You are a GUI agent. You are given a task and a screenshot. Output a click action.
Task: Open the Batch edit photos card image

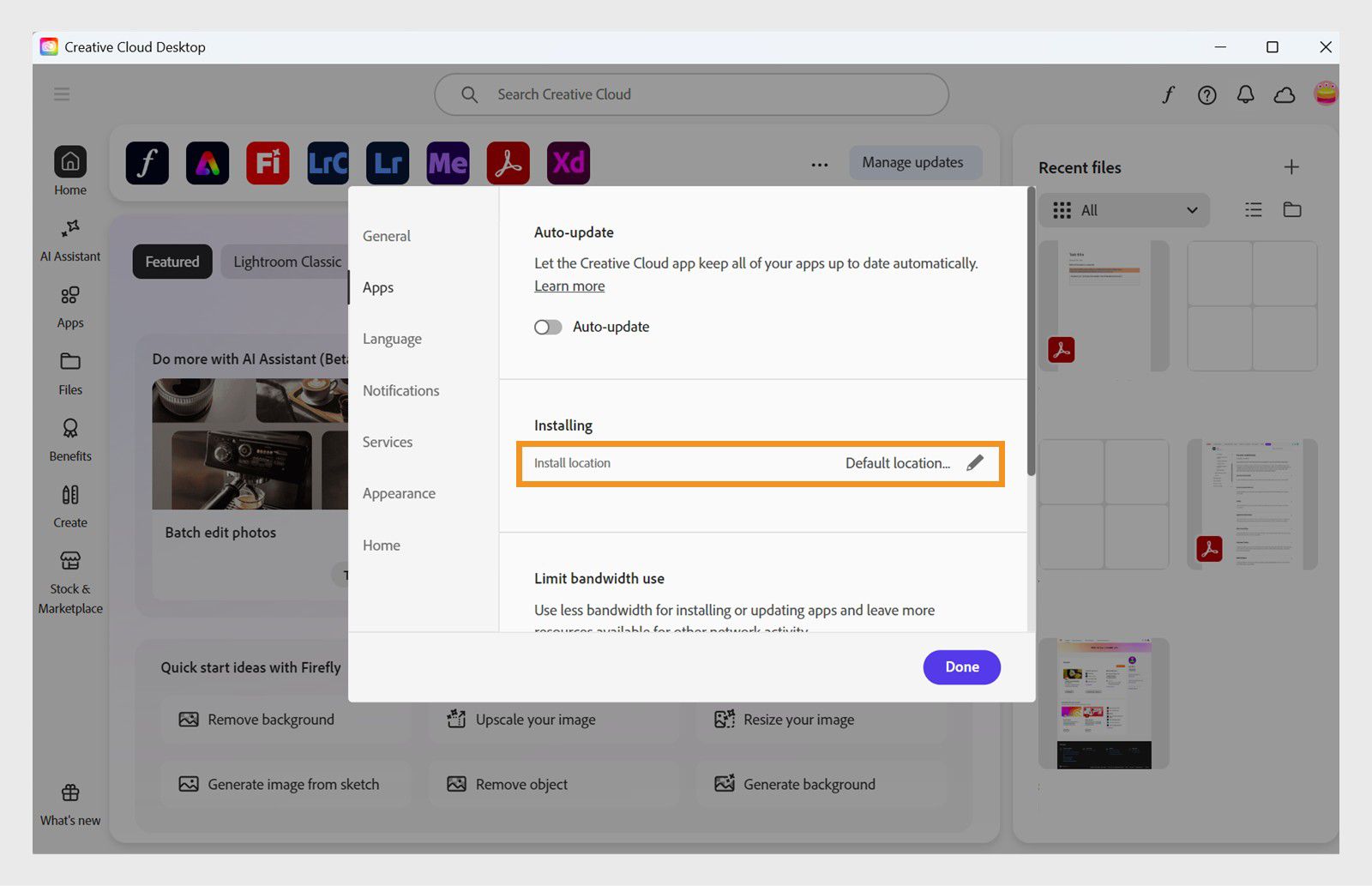click(250, 444)
